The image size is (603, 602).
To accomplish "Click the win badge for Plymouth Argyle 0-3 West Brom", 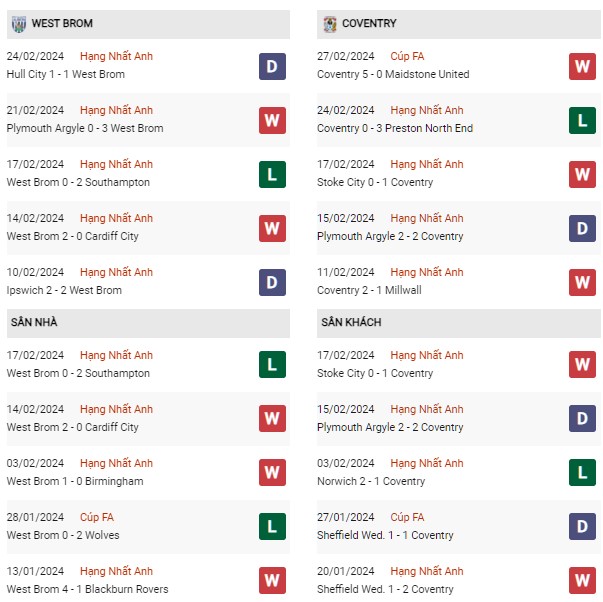I will pyautogui.click(x=272, y=120).
